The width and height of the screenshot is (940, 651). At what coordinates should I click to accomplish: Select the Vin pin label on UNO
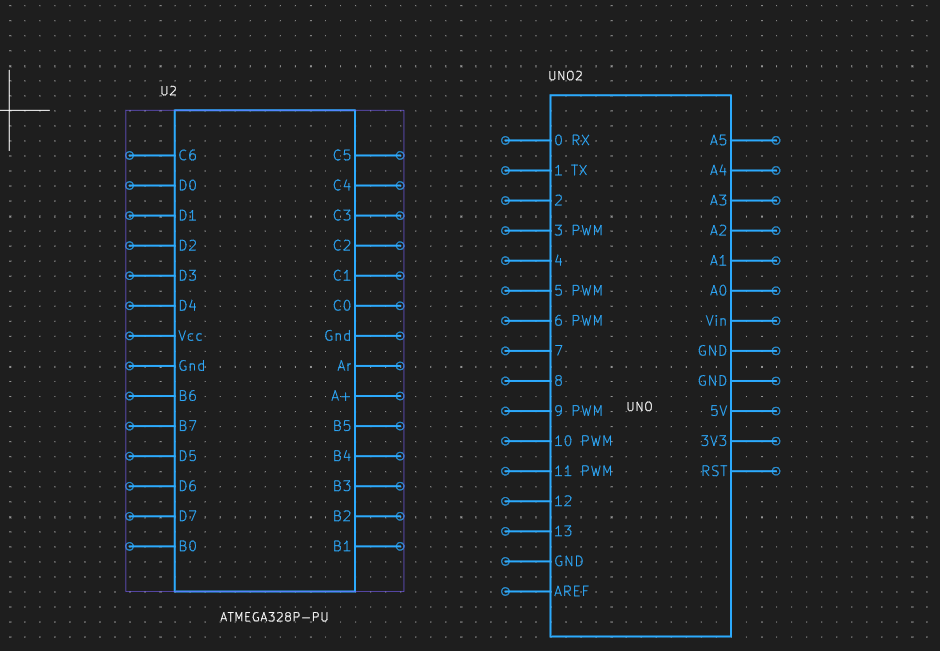[716, 321]
